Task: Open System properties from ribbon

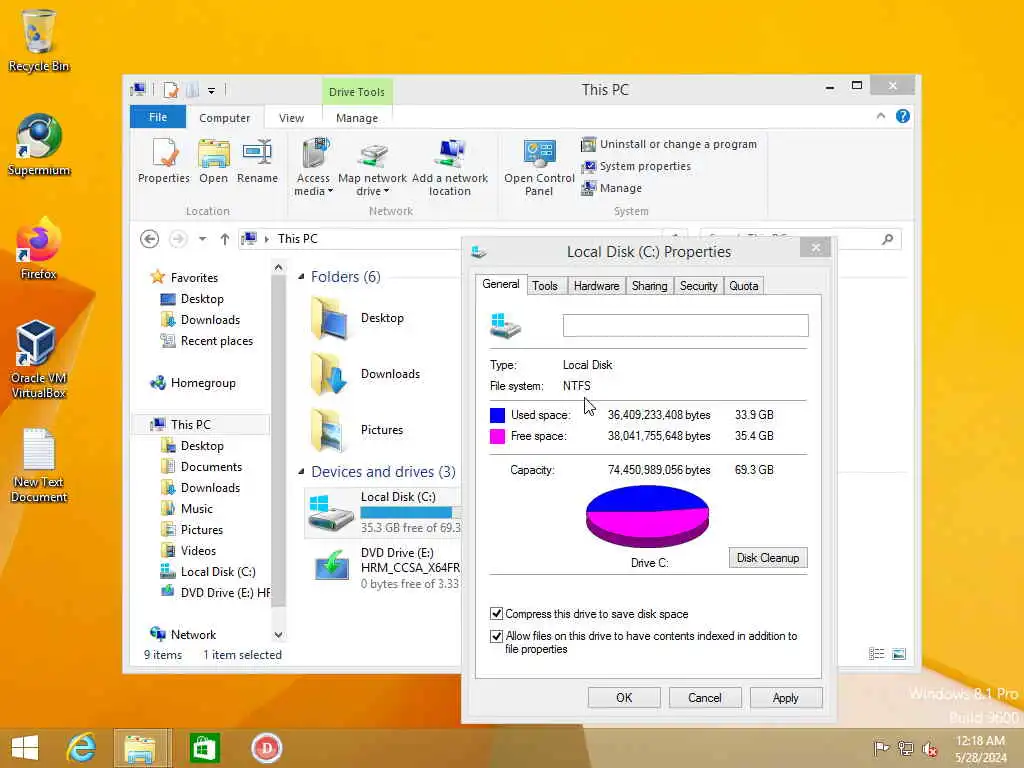Action: tap(635, 167)
